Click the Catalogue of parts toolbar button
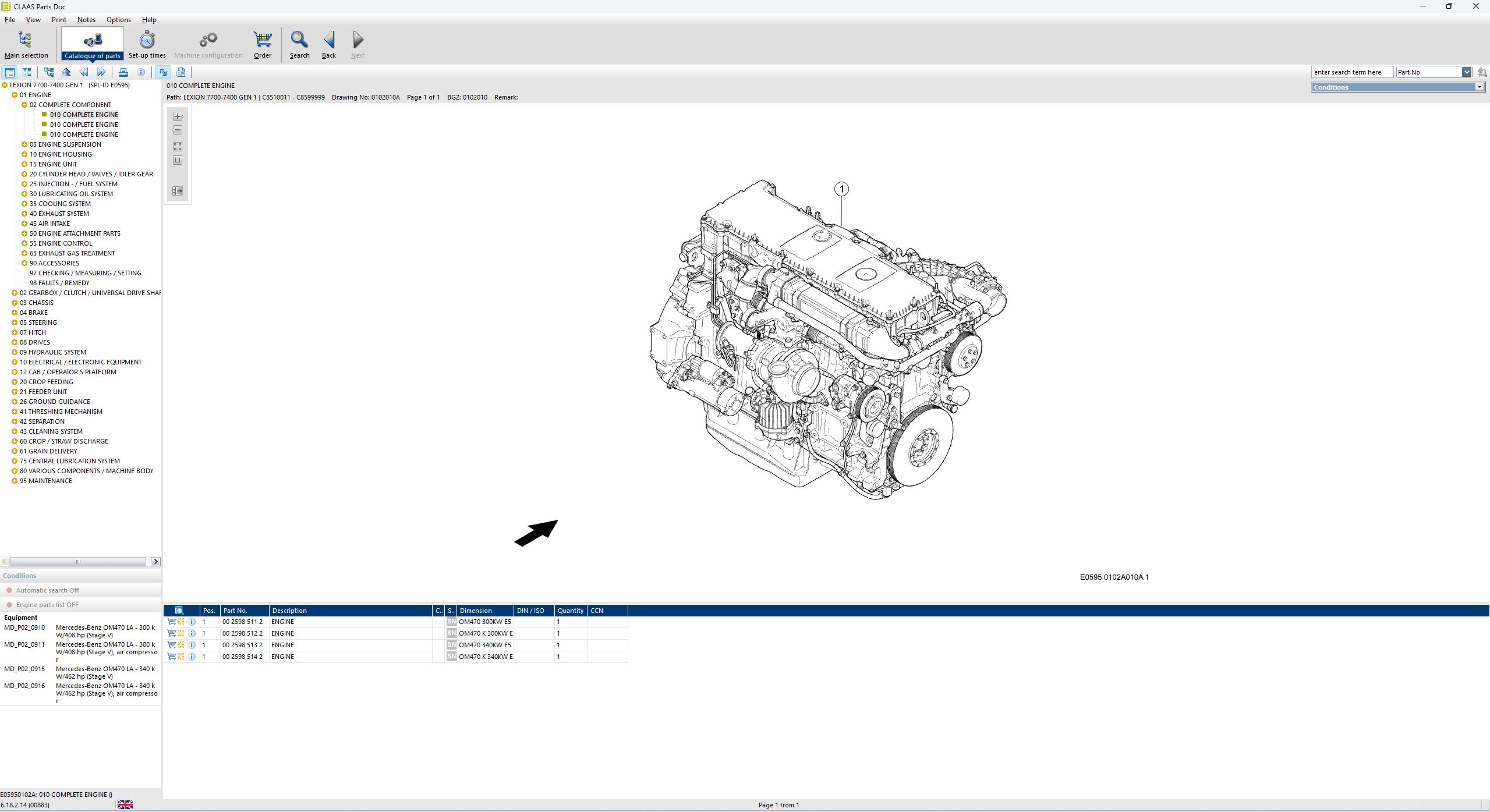The width and height of the screenshot is (1490, 812). tap(93, 44)
